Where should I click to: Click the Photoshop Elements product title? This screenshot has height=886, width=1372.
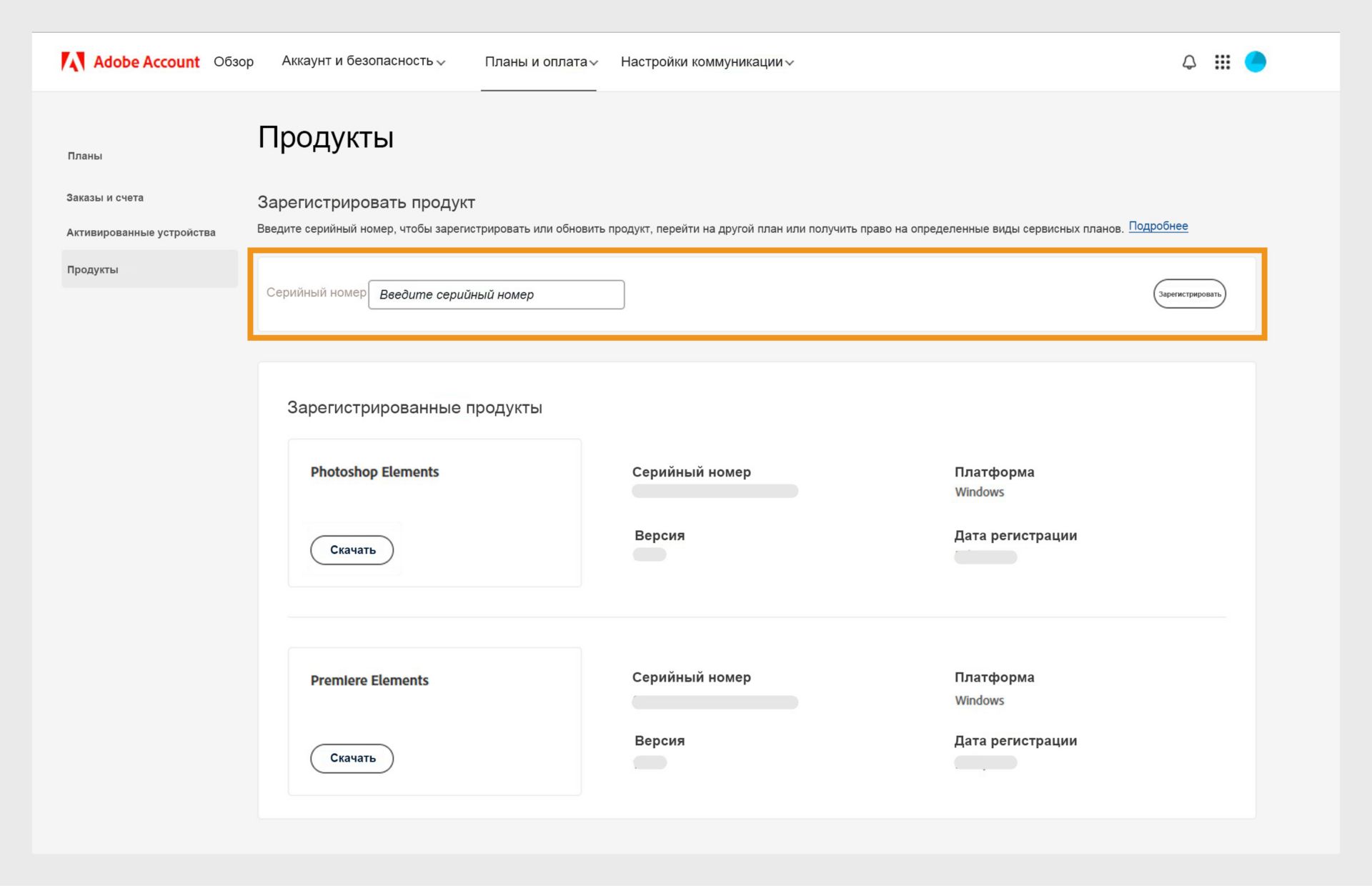374,472
